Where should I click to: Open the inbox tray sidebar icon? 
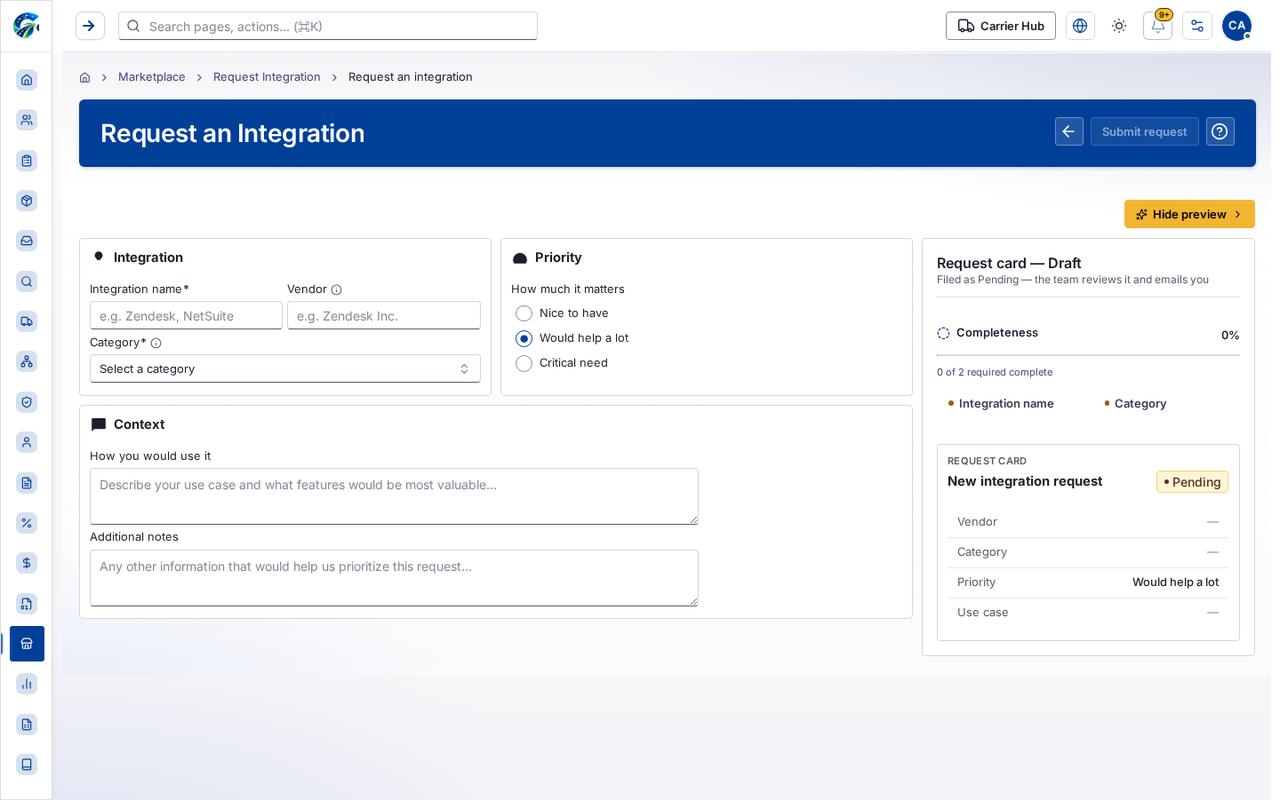click(27, 241)
